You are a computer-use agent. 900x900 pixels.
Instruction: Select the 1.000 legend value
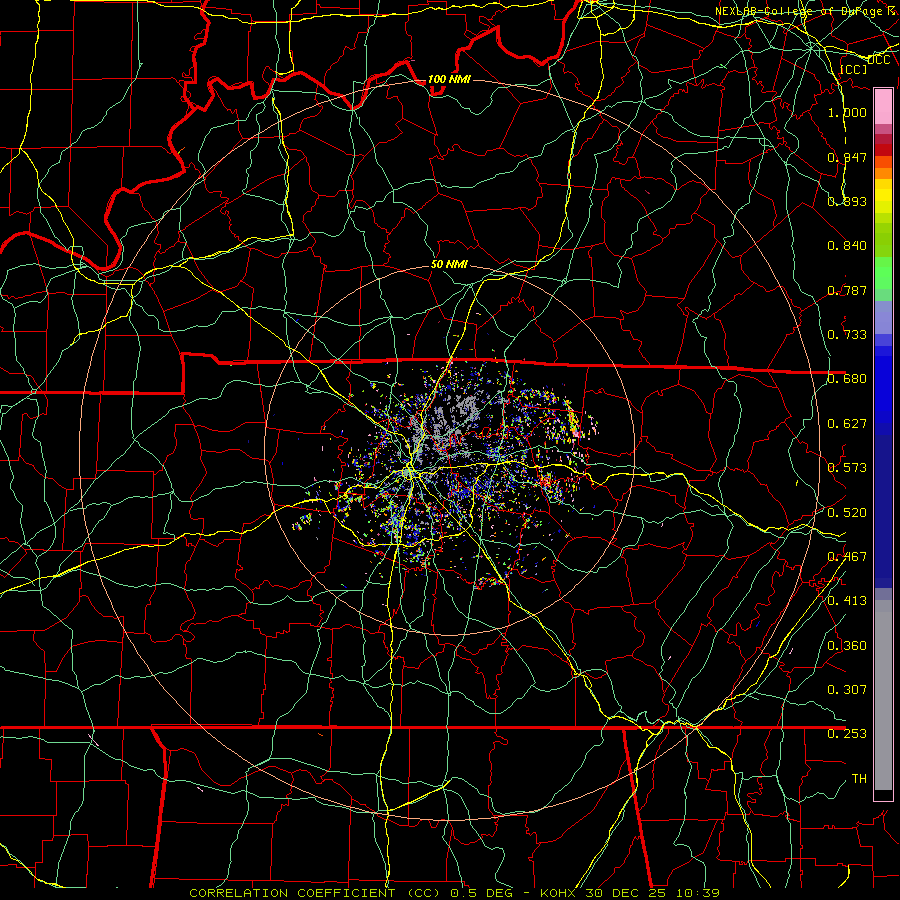847,112
